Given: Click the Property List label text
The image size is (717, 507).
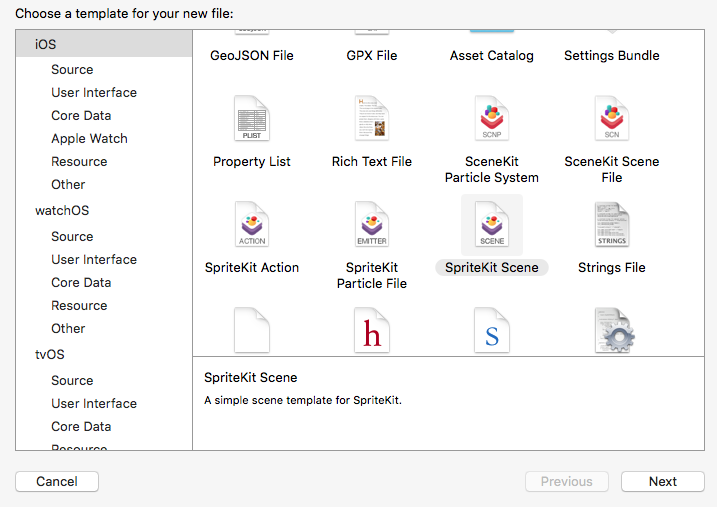Looking at the screenshot, I should [x=251, y=161].
